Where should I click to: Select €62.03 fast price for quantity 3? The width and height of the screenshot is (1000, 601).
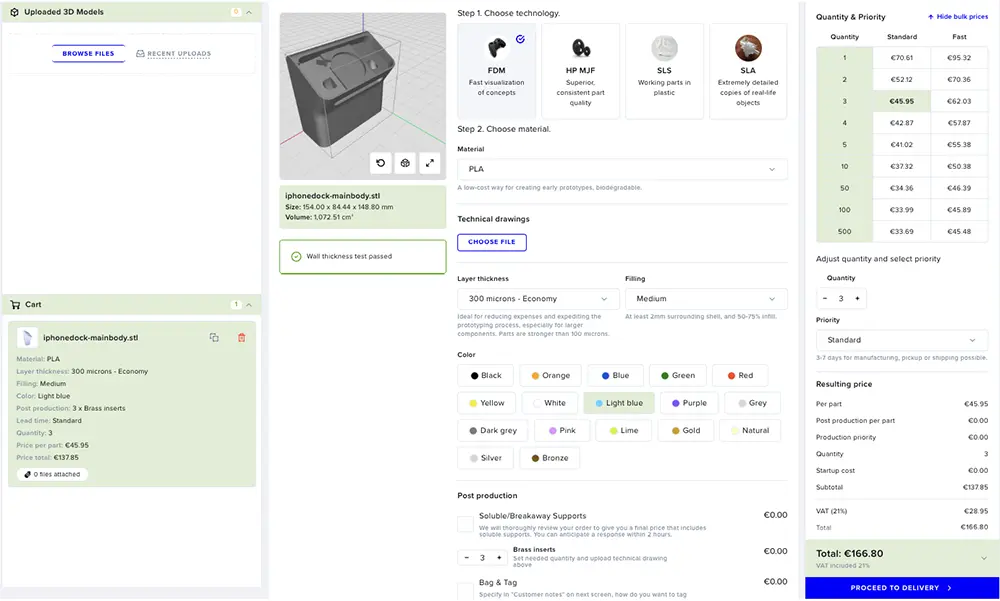(x=959, y=101)
